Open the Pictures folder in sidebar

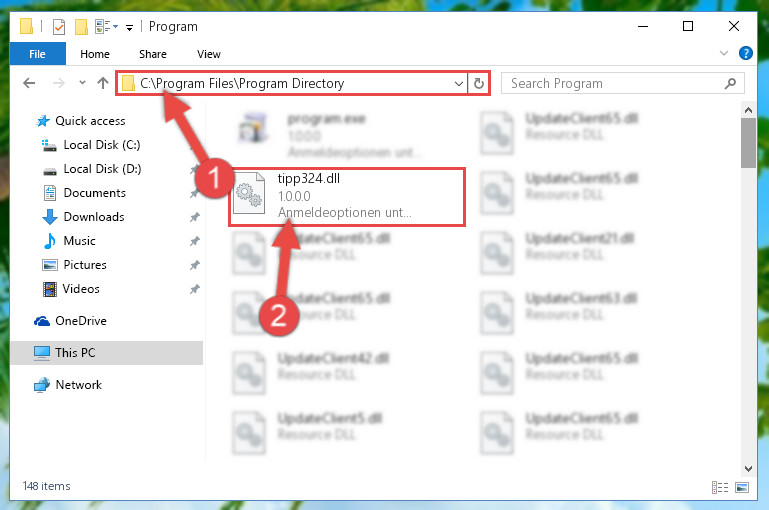click(75, 265)
